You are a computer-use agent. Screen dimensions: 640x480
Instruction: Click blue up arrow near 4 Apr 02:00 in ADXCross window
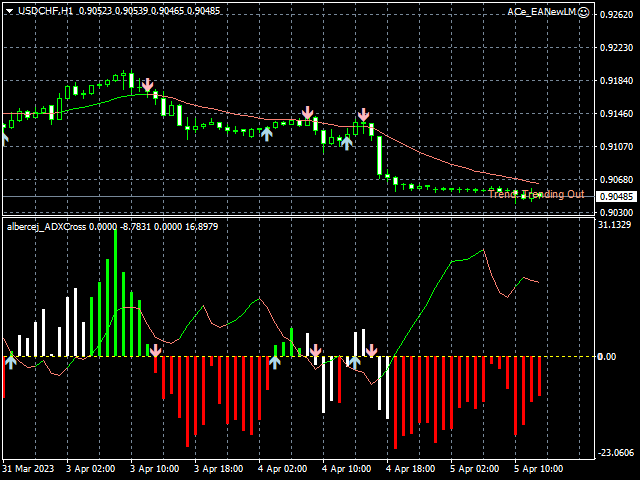pos(274,362)
